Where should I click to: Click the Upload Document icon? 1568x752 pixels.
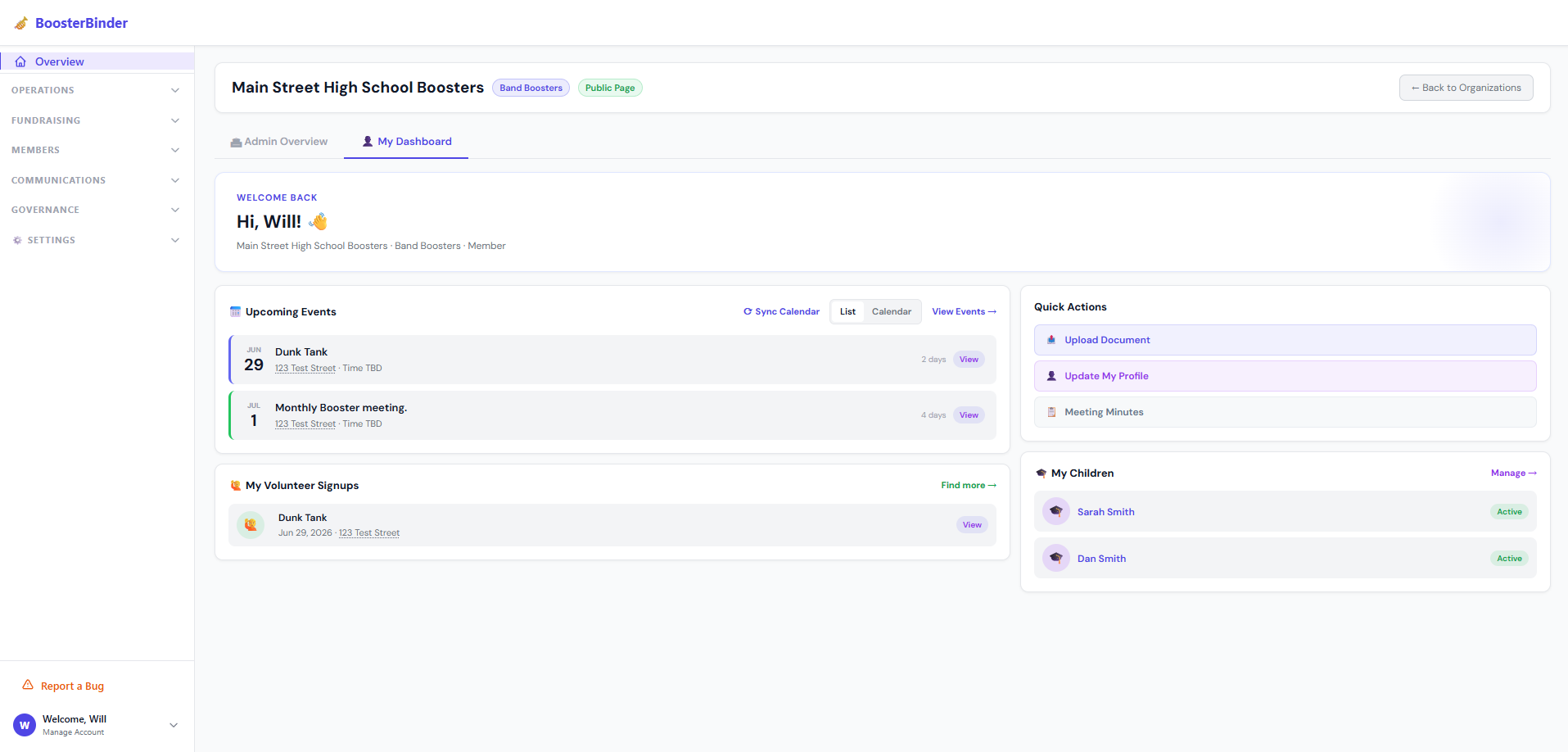1051,340
